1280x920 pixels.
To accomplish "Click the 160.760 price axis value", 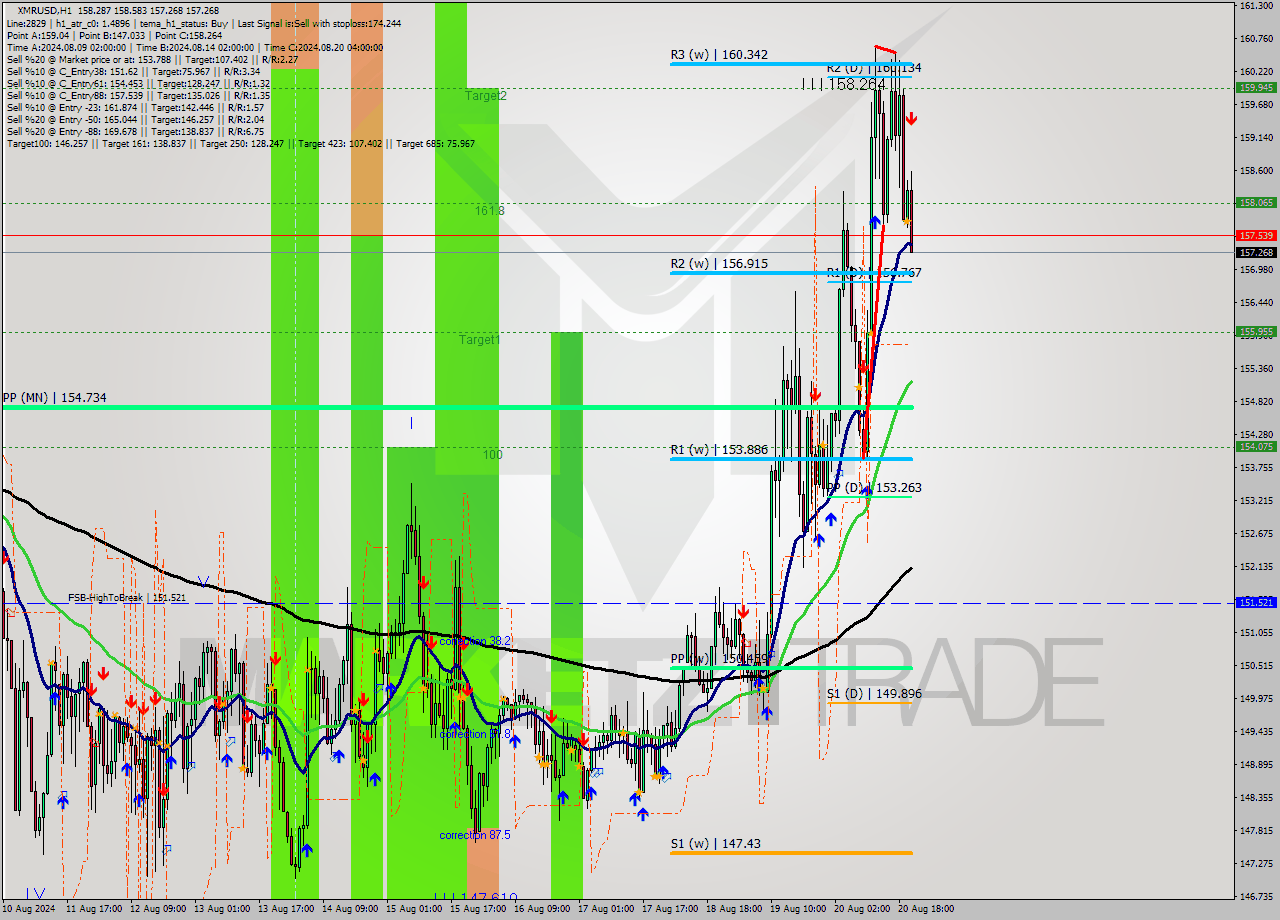I will [x=1256, y=39].
